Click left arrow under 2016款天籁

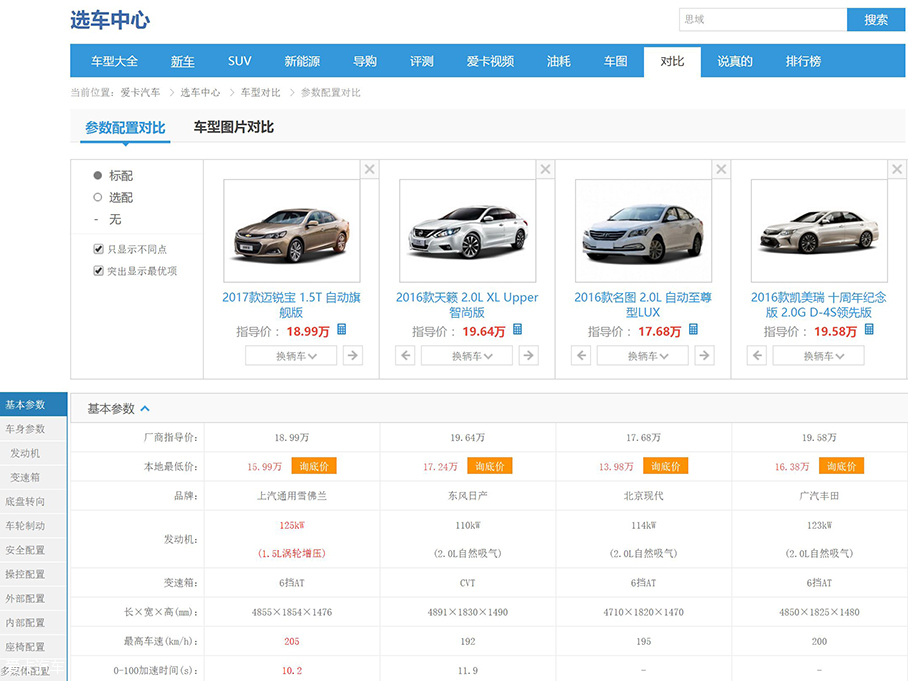point(406,355)
